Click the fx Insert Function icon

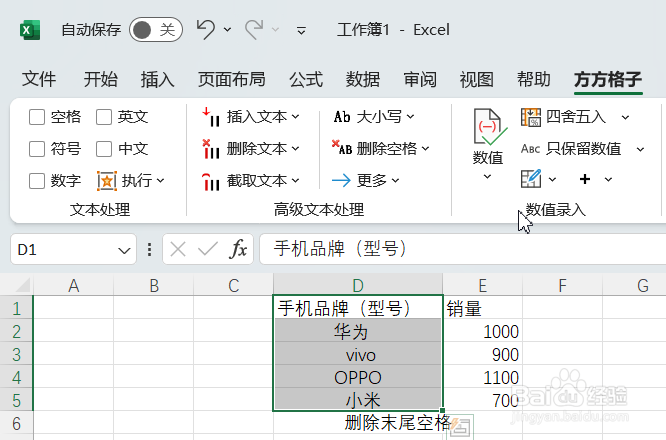click(238, 249)
